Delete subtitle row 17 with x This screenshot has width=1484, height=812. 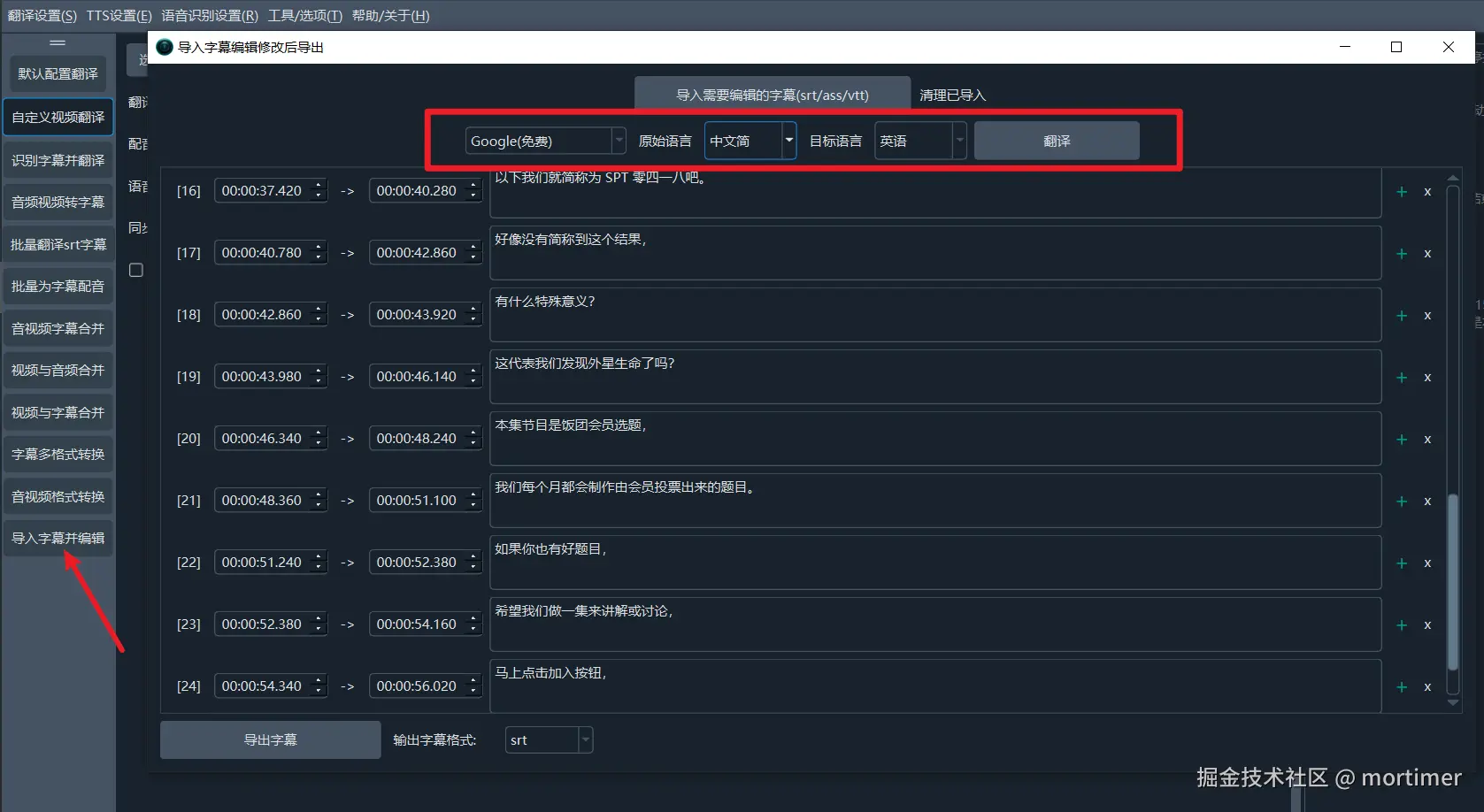(1426, 254)
